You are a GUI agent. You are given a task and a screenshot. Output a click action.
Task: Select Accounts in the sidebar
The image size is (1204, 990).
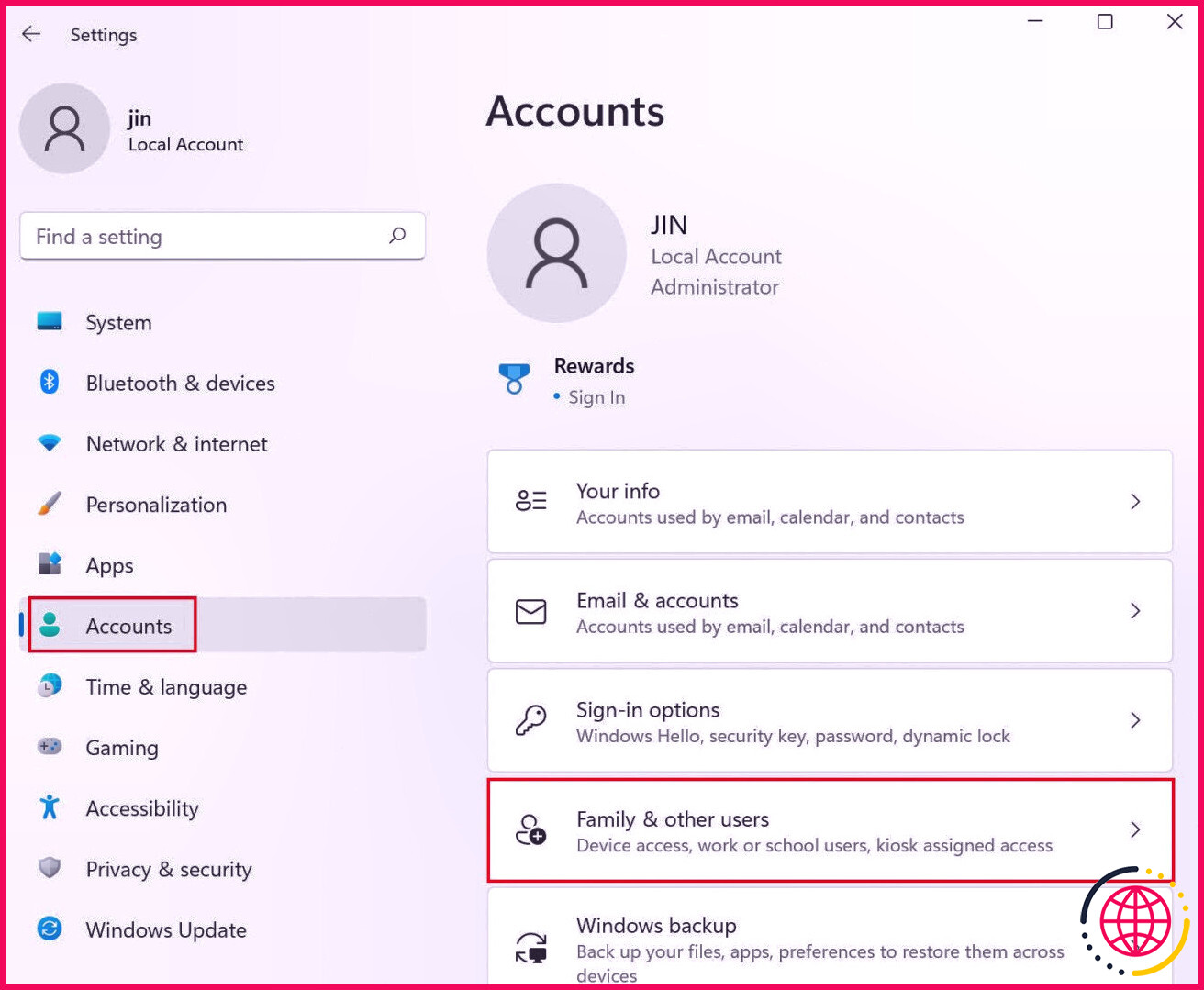point(223,626)
